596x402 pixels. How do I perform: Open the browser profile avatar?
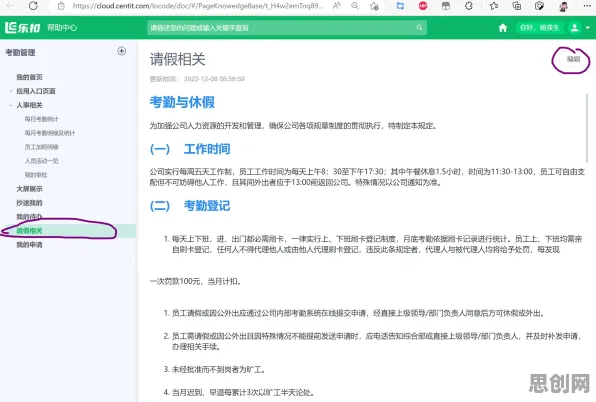(564, 6)
